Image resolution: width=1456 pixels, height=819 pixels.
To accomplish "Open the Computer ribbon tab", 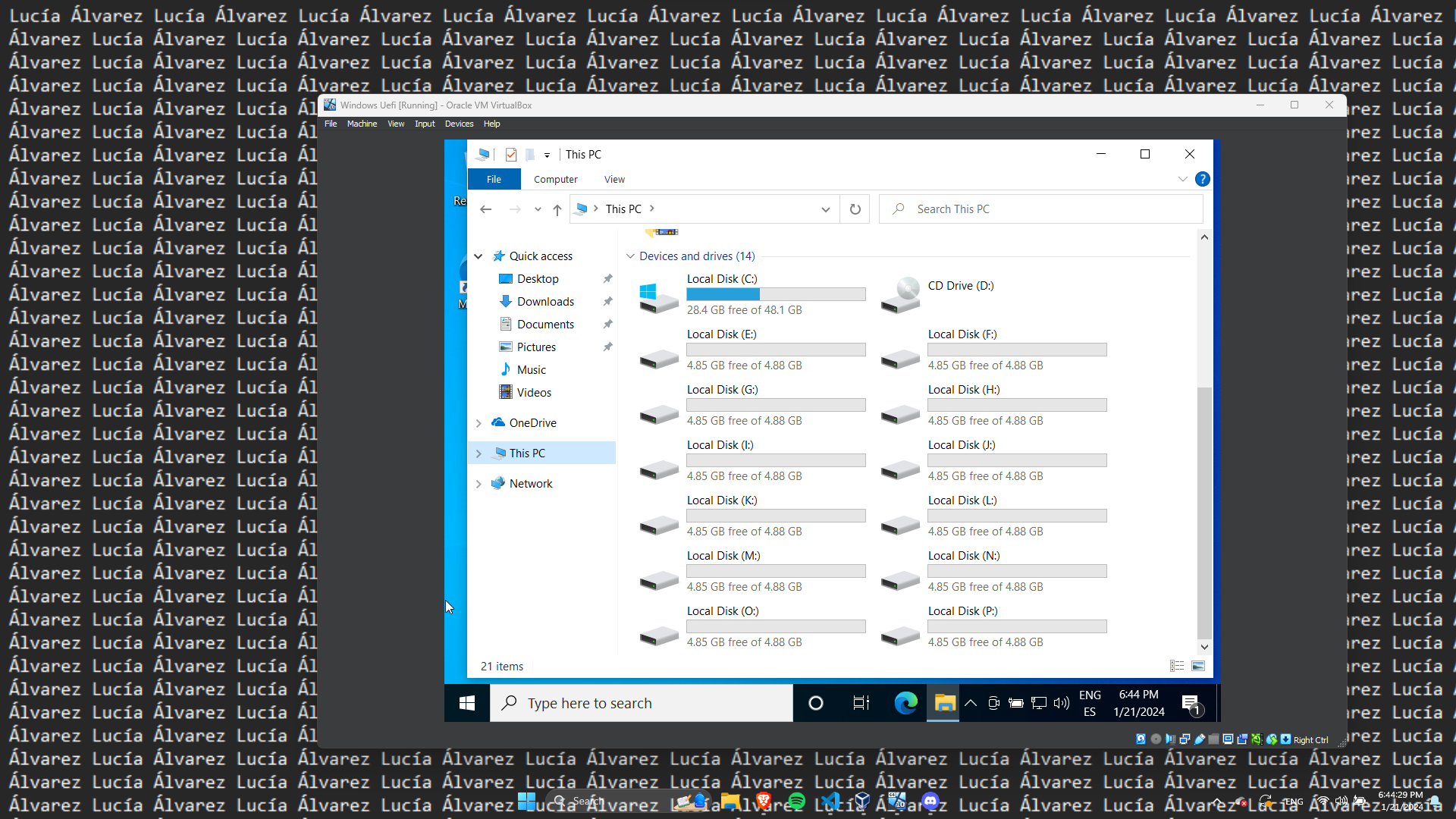I will (x=555, y=180).
